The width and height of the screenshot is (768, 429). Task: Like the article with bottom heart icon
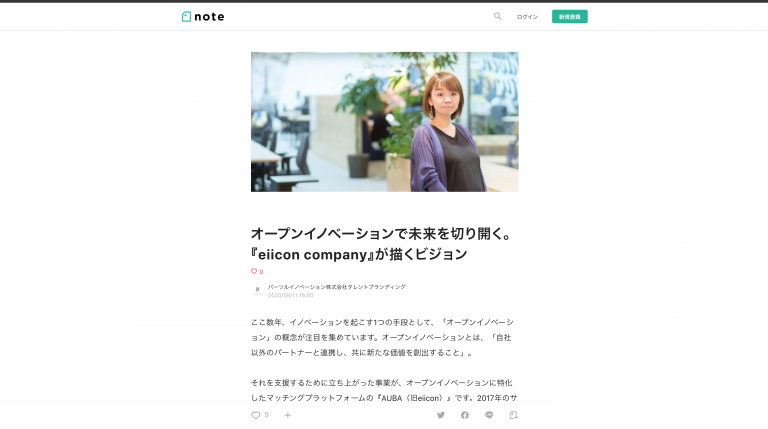tap(256, 415)
